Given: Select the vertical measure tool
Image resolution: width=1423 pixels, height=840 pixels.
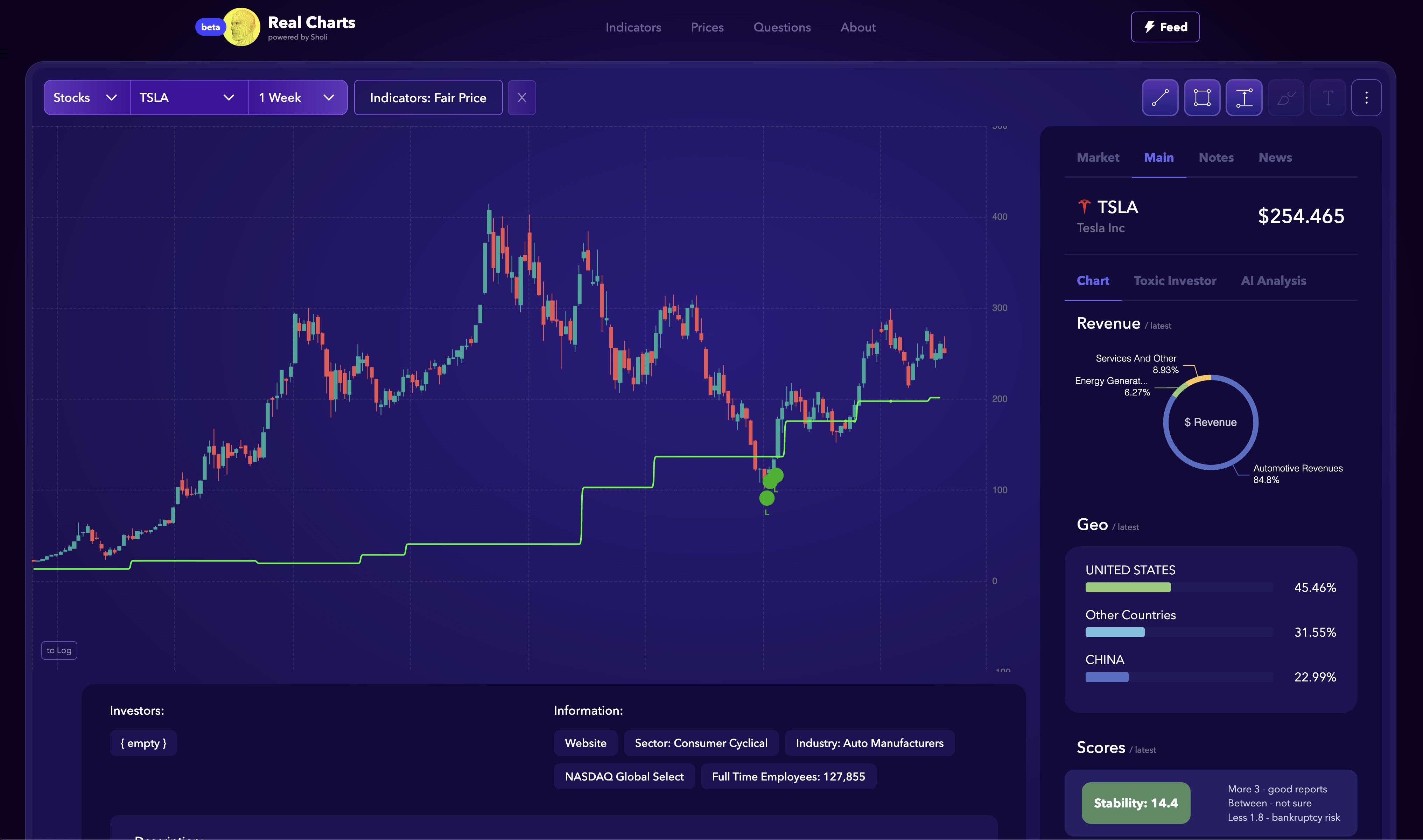Looking at the screenshot, I should (1243, 98).
